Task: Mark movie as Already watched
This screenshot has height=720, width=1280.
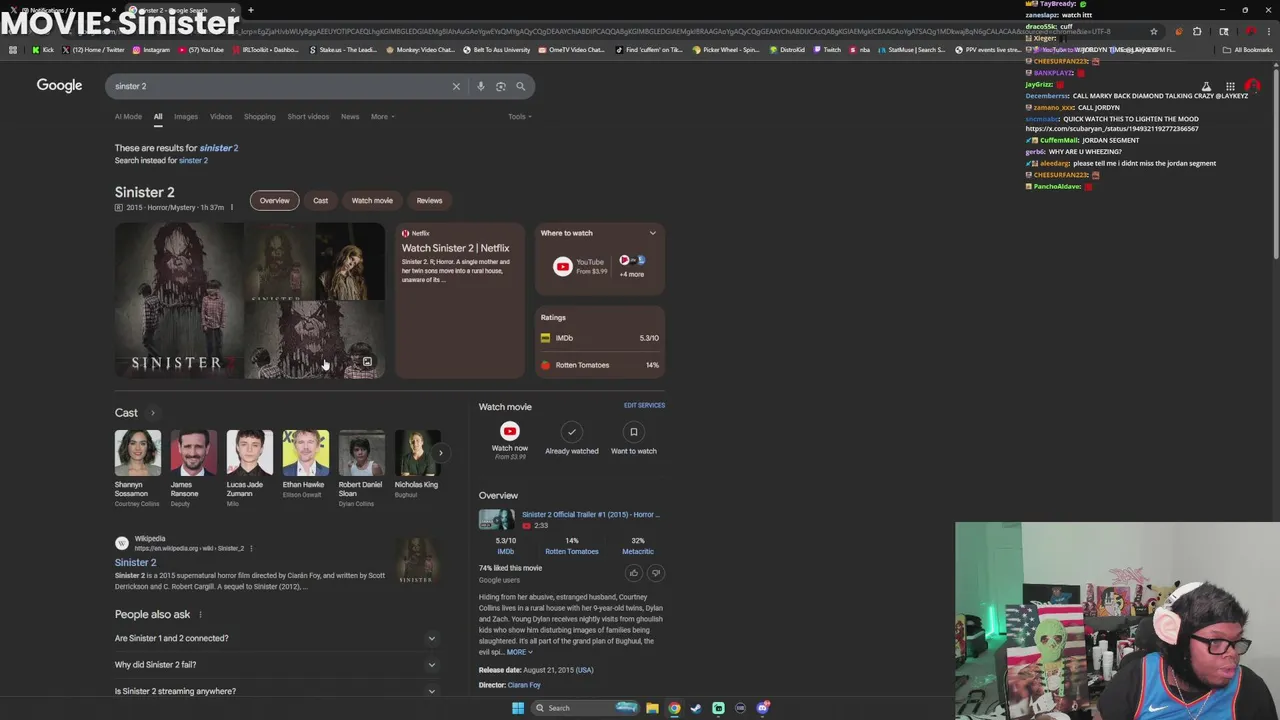Action: coord(572,432)
